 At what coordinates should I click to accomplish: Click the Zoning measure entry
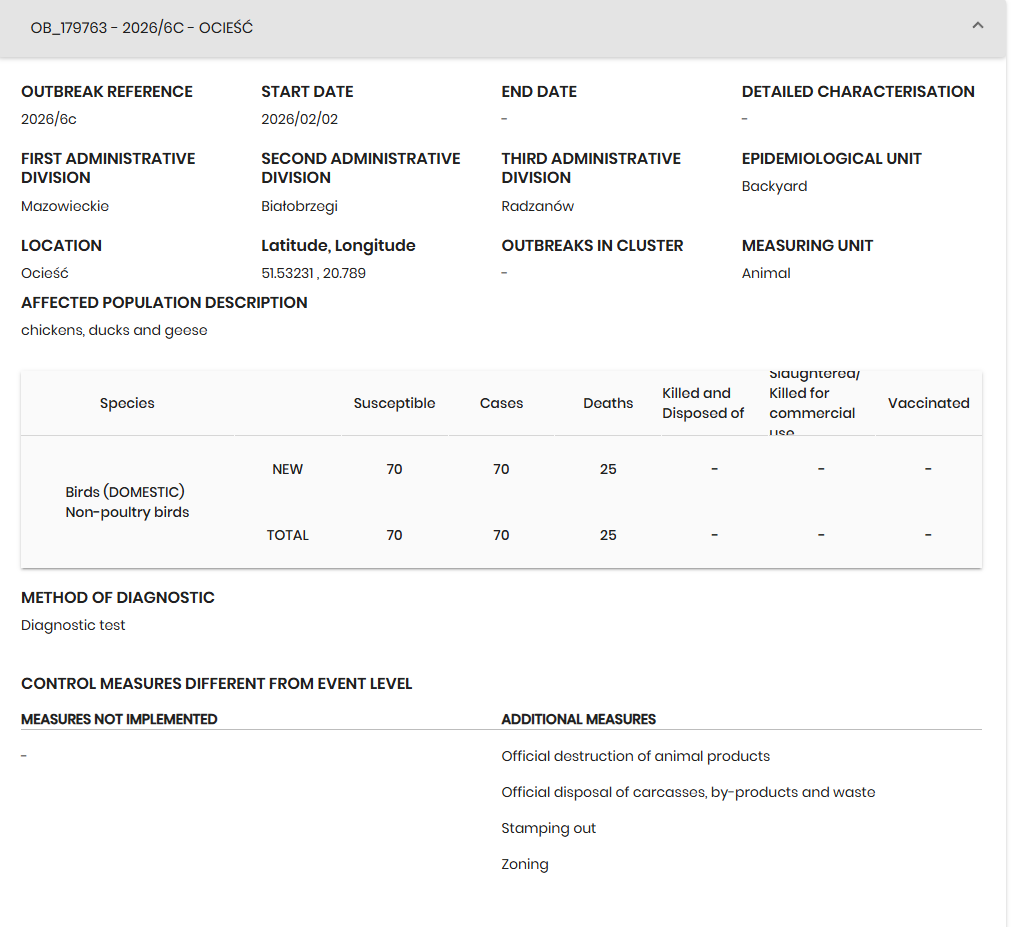[x=525, y=864]
